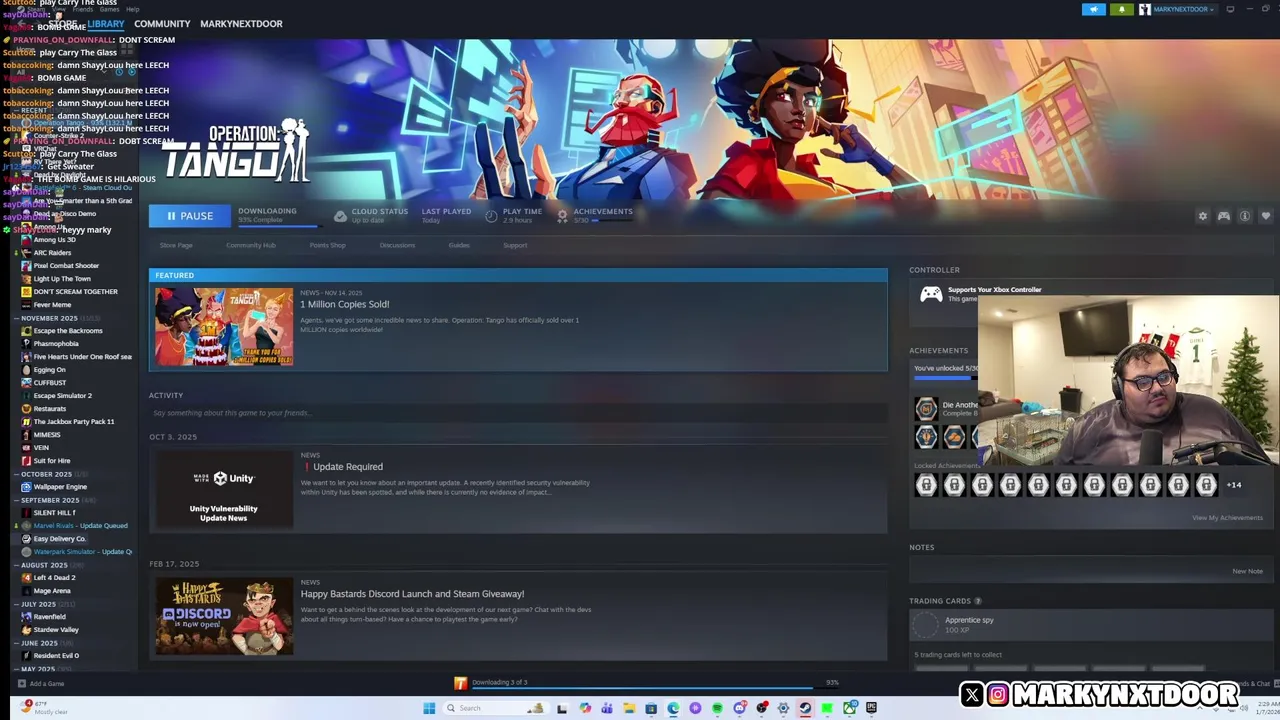1280x720 pixels.
Task: Select The Jackbox Party Pack 11
Action: coord(74,422)
